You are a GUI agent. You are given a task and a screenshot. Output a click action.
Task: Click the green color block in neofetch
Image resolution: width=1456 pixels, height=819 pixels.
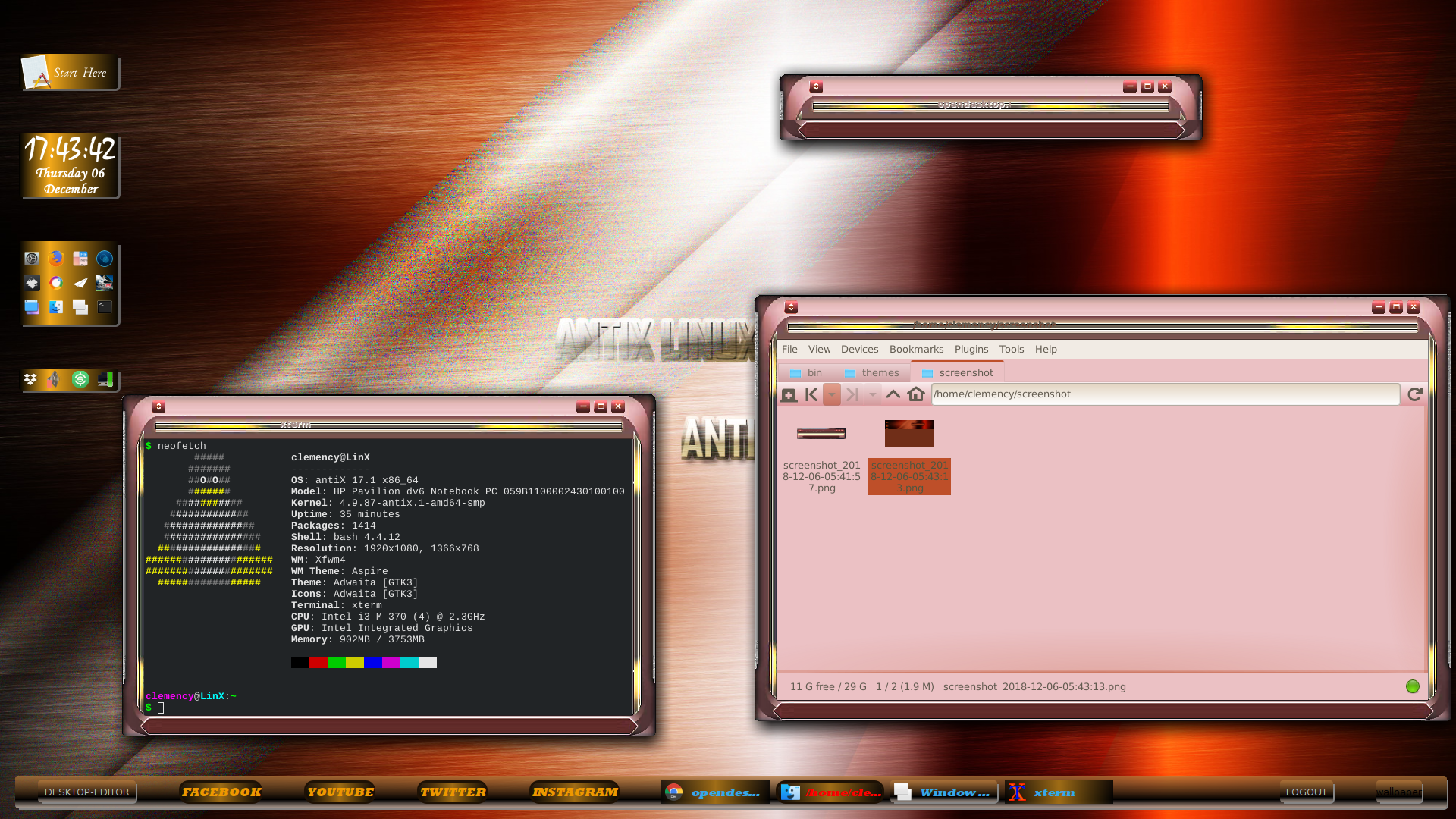pos(337,663)
